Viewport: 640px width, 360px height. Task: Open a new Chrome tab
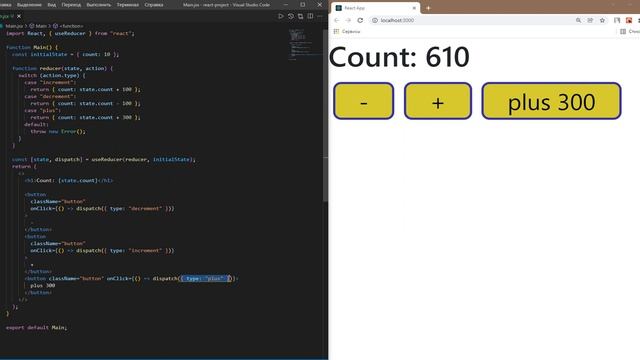point(428,8)
